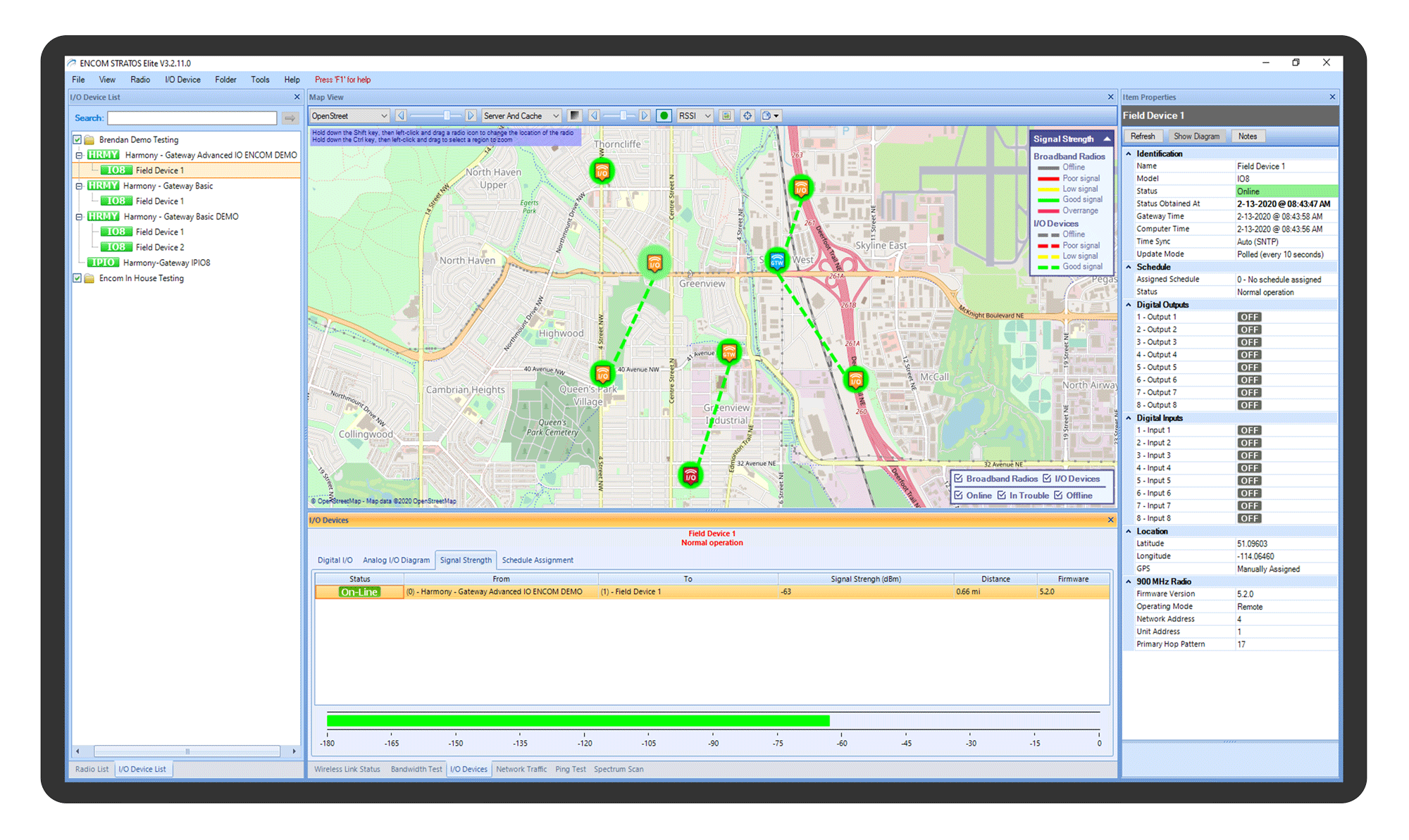Toggle Output 5 OFF indicator
The width and height of the screenshot is (1409, 840).
1250,368
